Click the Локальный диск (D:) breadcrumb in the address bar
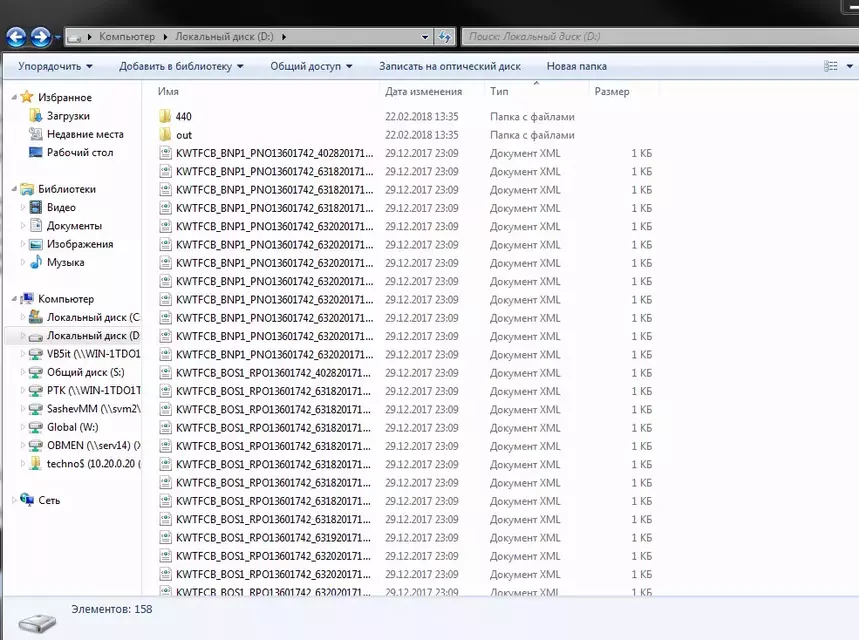Screen dimensions: 859x640 click(x=224, y=37)
